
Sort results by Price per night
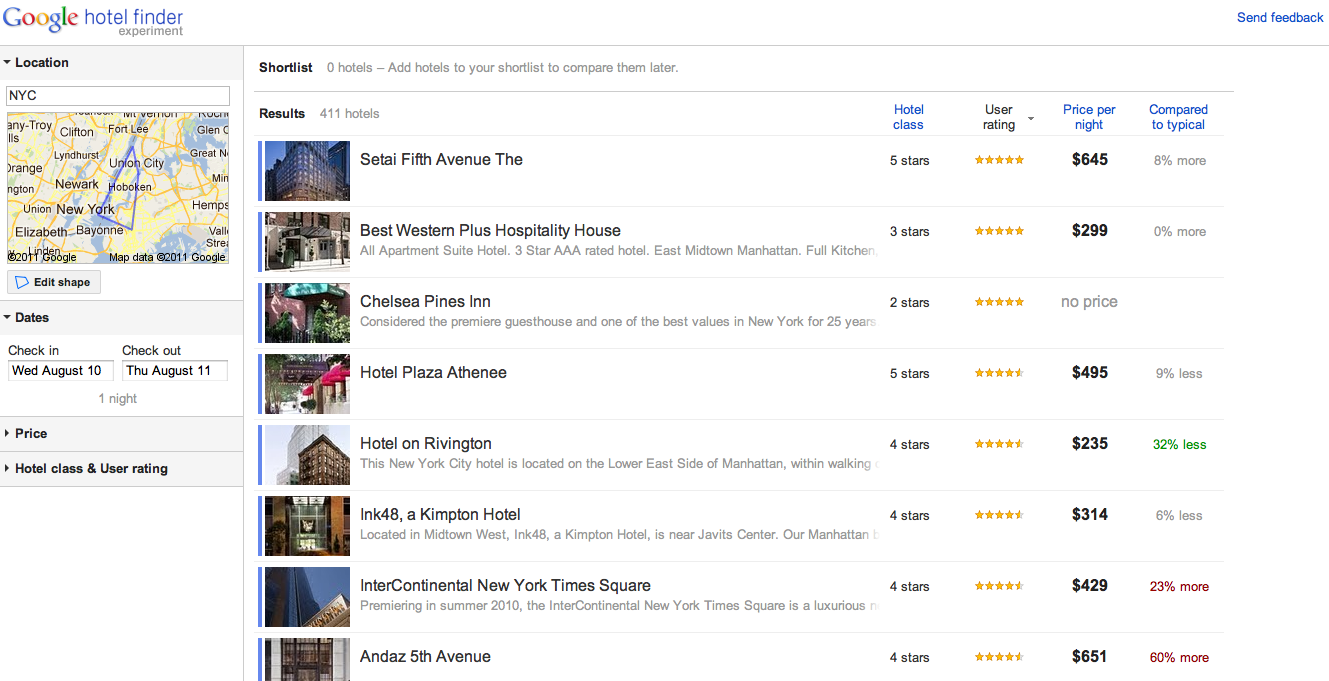coord(1089,117)
